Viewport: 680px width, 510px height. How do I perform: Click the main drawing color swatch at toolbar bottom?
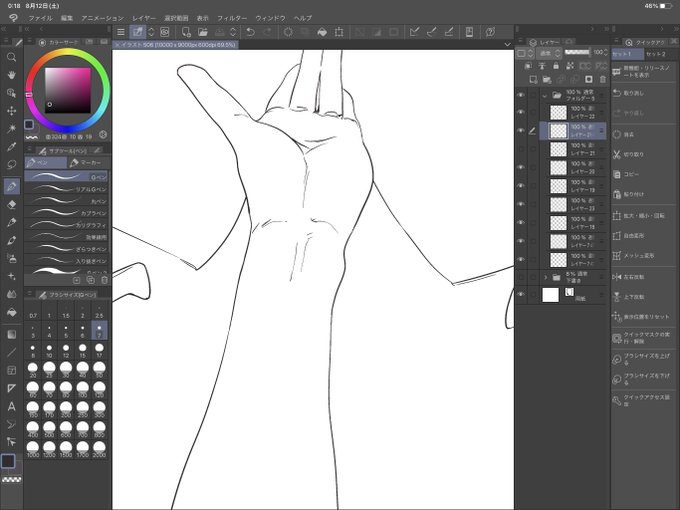coord(8,461)
